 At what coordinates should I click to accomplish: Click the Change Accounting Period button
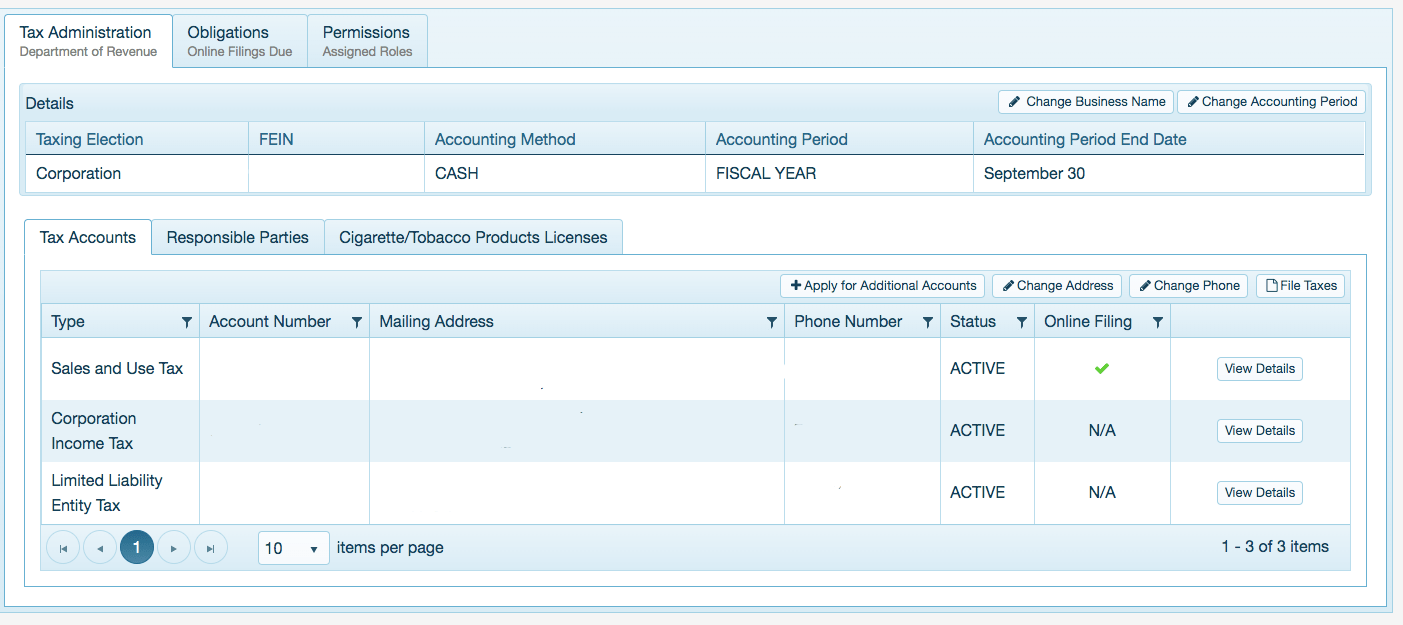[1271, 102]
